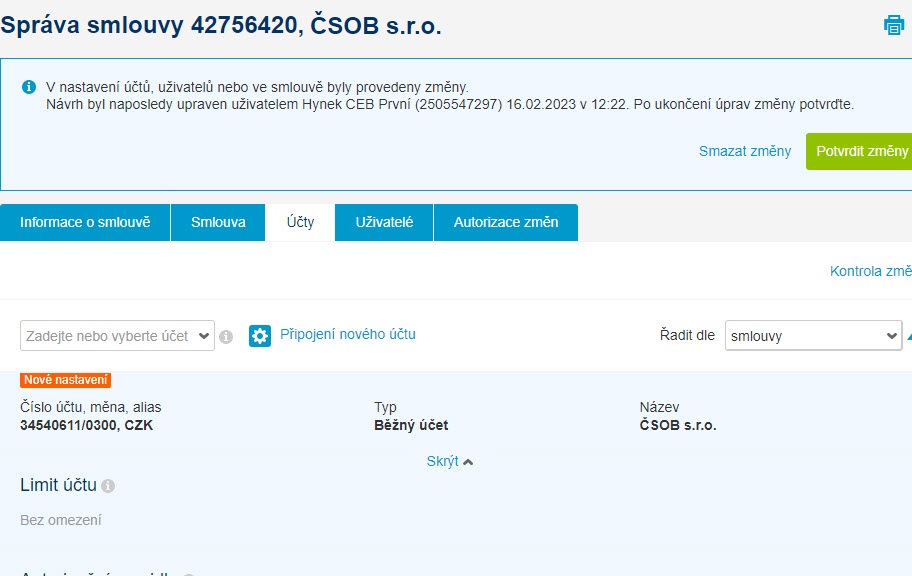
Task: Click the gear icon beside Připojení nového účtu
Action: (260, 336)
